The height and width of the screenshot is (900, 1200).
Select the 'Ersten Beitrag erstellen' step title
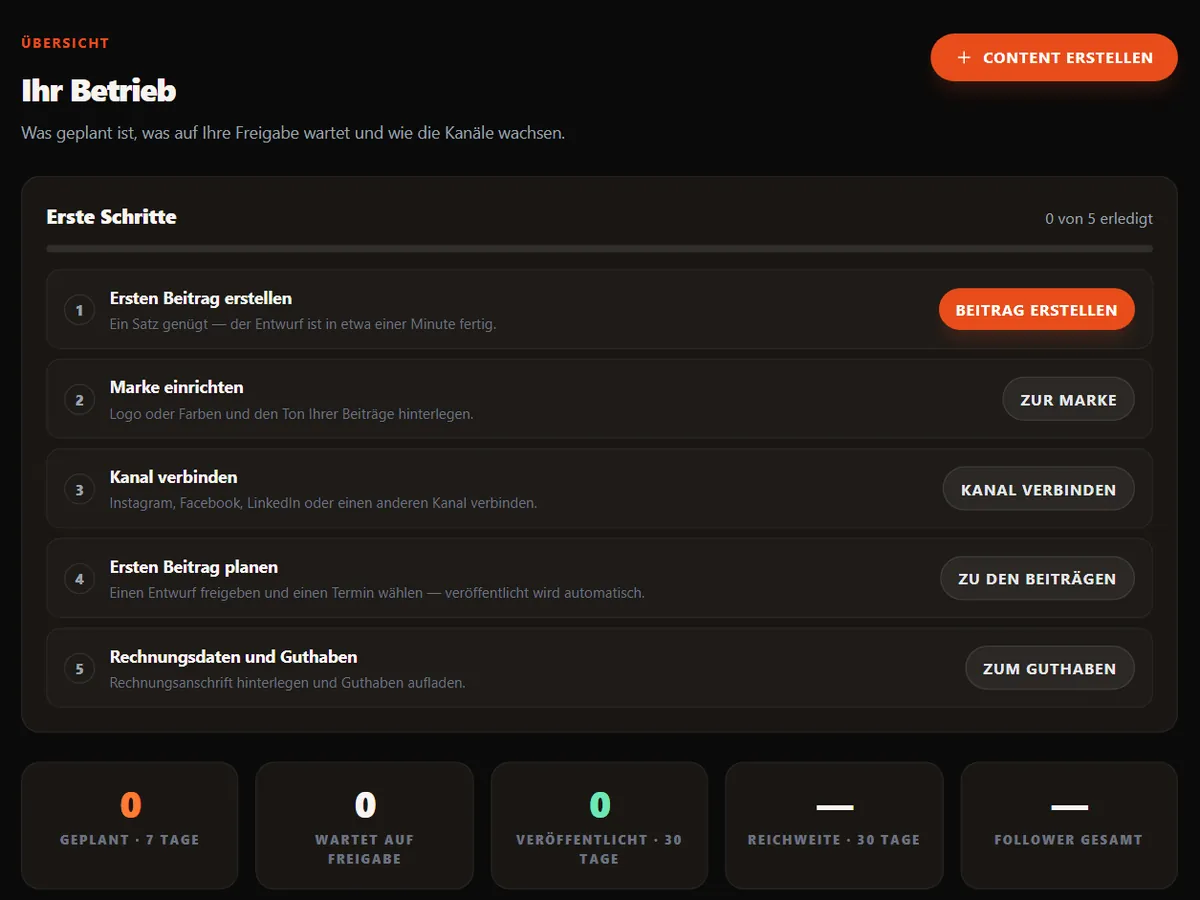pyautogui.click(x=201, y=298)
